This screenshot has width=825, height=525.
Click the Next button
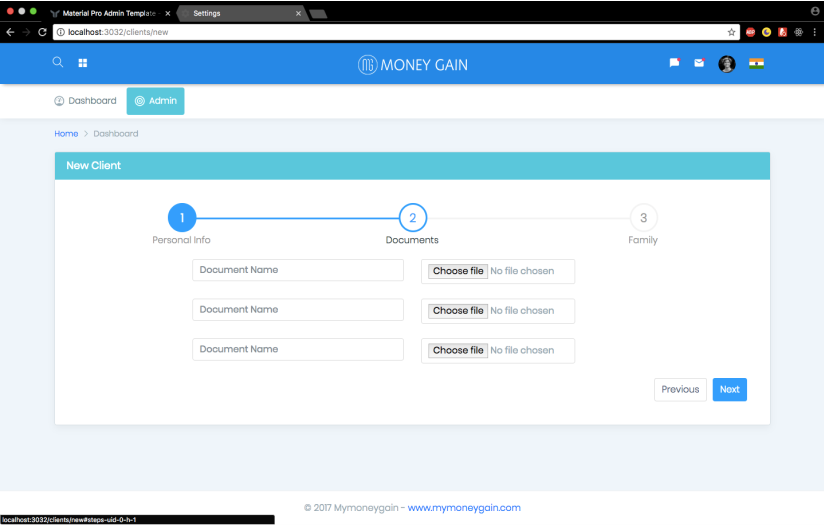pyautogui.click(x=730, y=390)
